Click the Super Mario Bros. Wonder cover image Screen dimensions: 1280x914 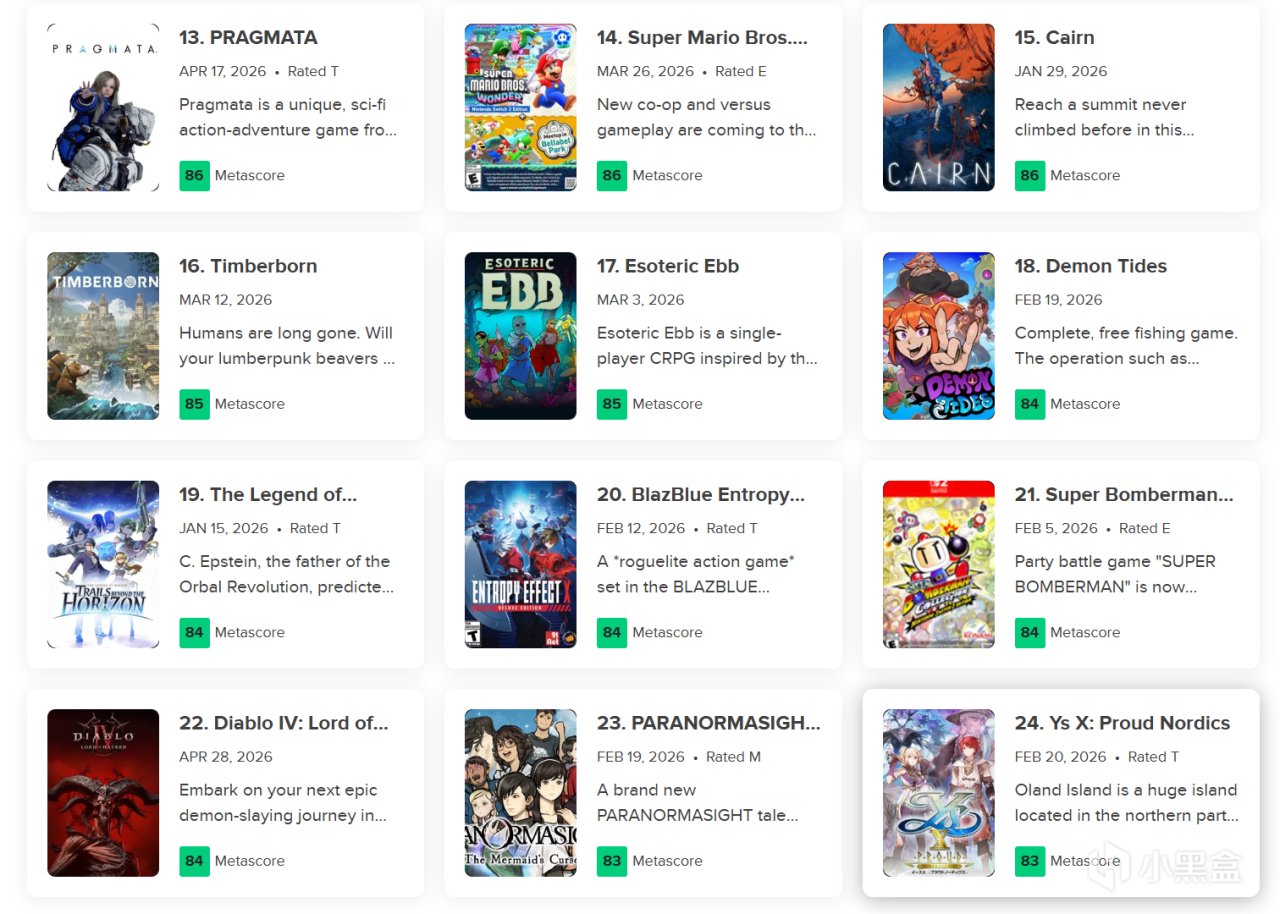[520, 107]
